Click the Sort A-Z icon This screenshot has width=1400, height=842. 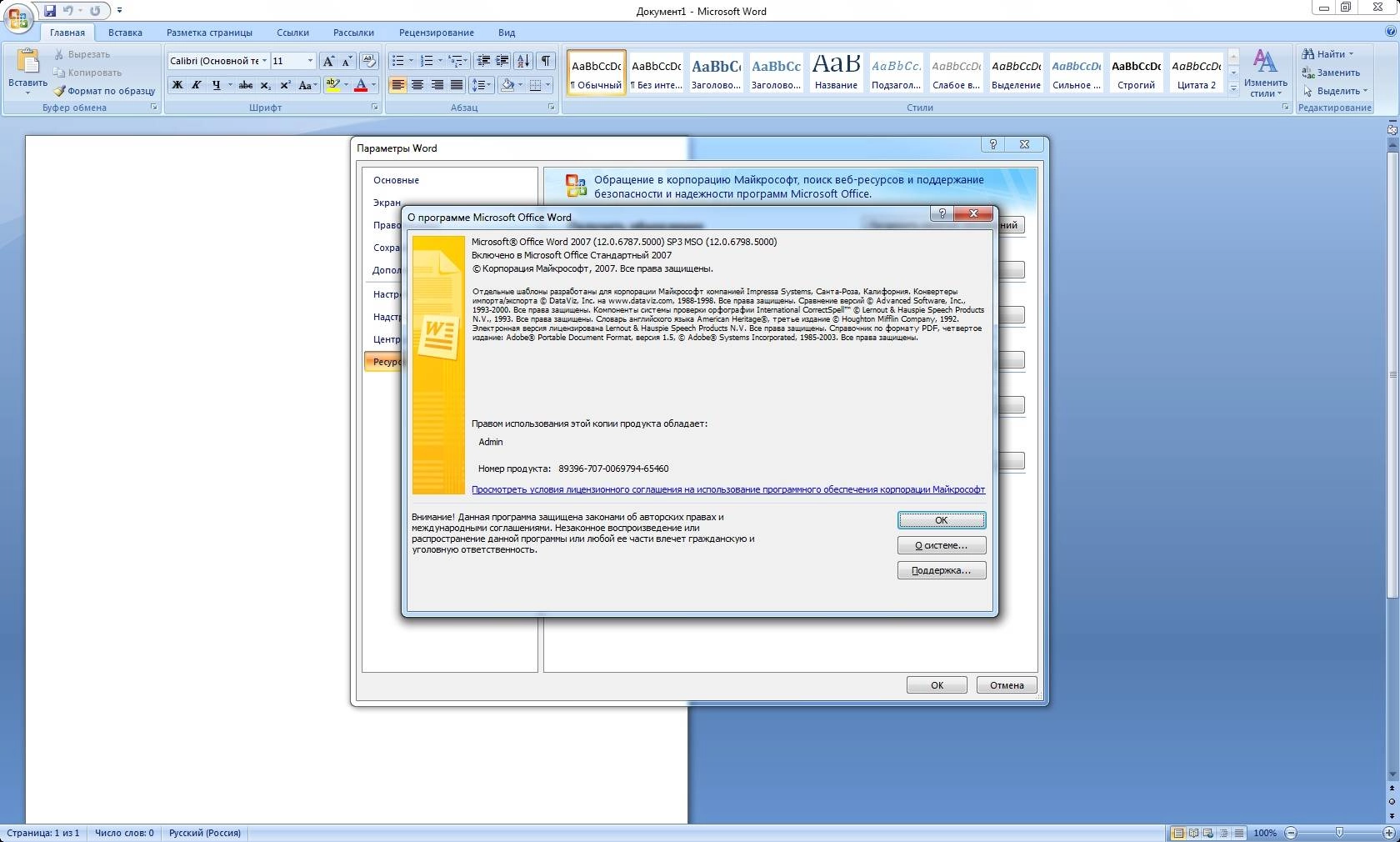[523, 61]
